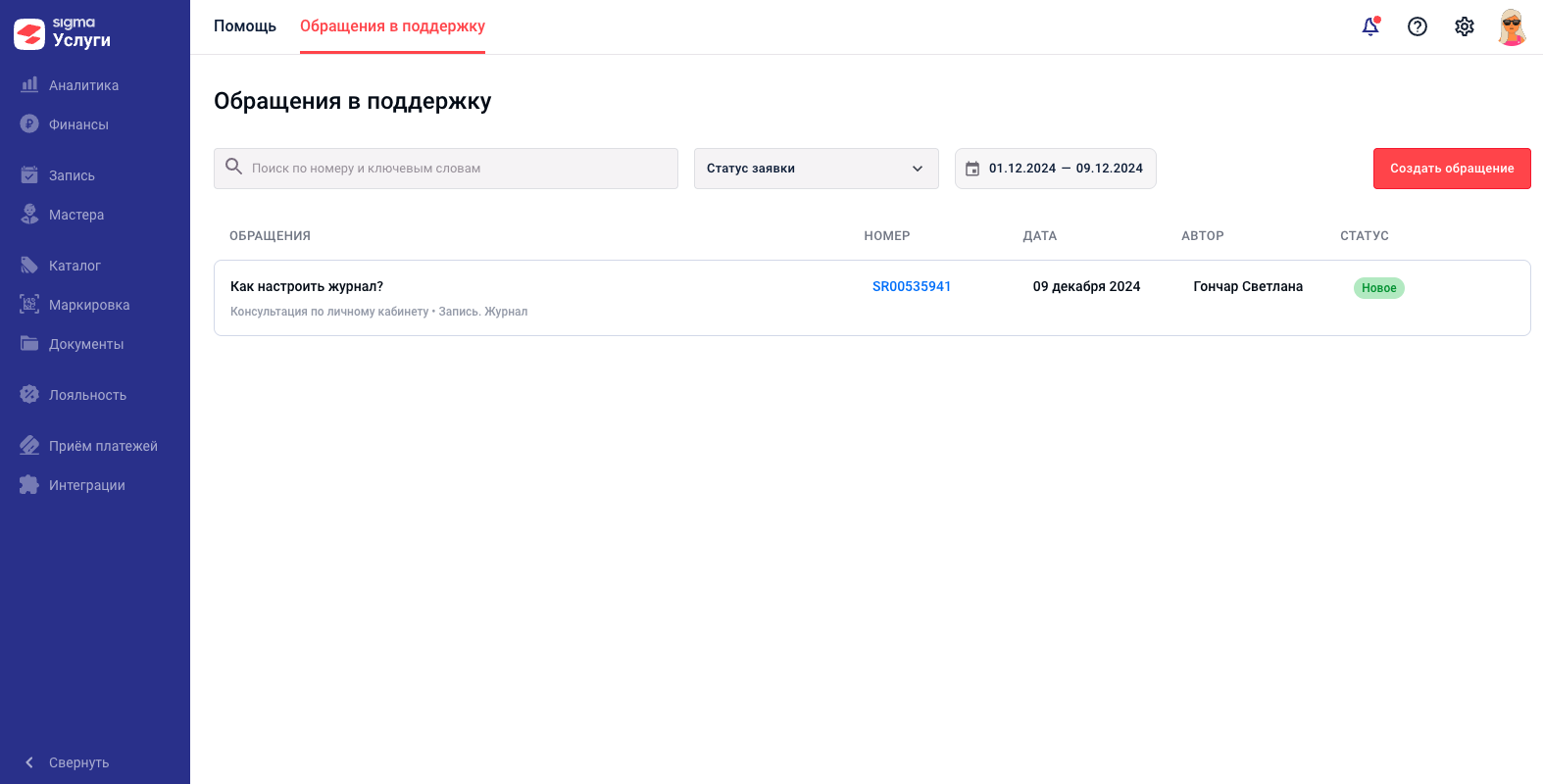Viewport: 1543px width, 784px height.
Task: Click the calendar icon in date filter
Action: point(972,169)
